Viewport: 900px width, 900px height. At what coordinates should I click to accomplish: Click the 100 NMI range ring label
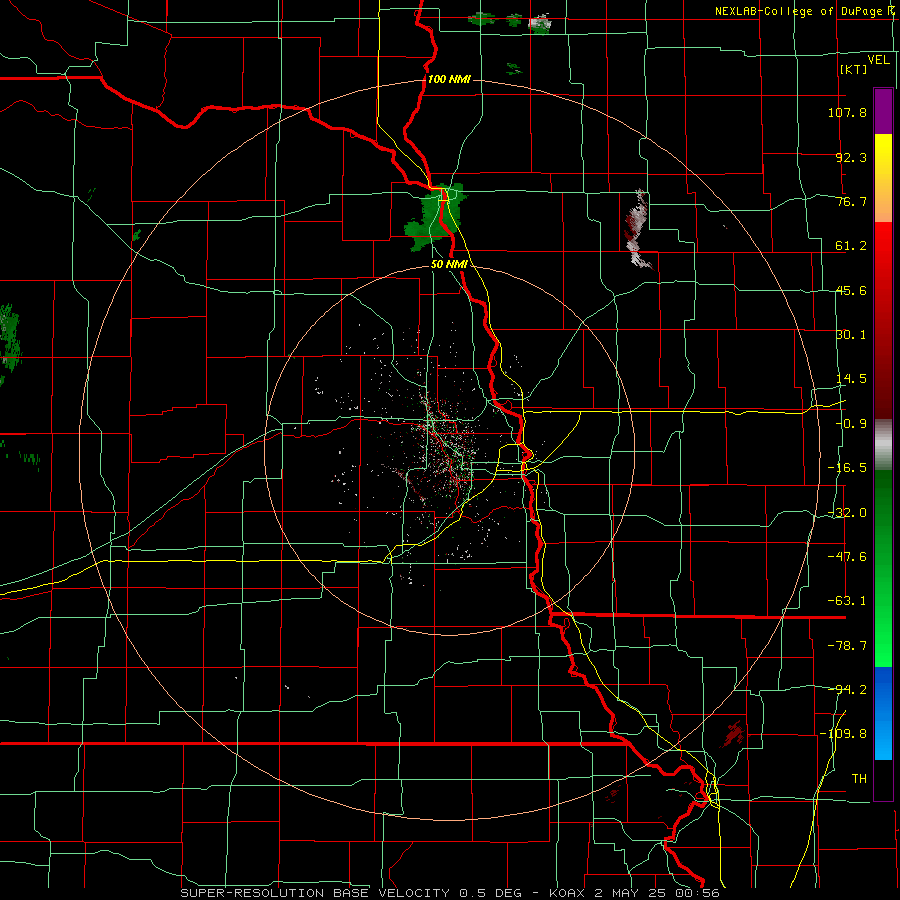coord(449,79)
